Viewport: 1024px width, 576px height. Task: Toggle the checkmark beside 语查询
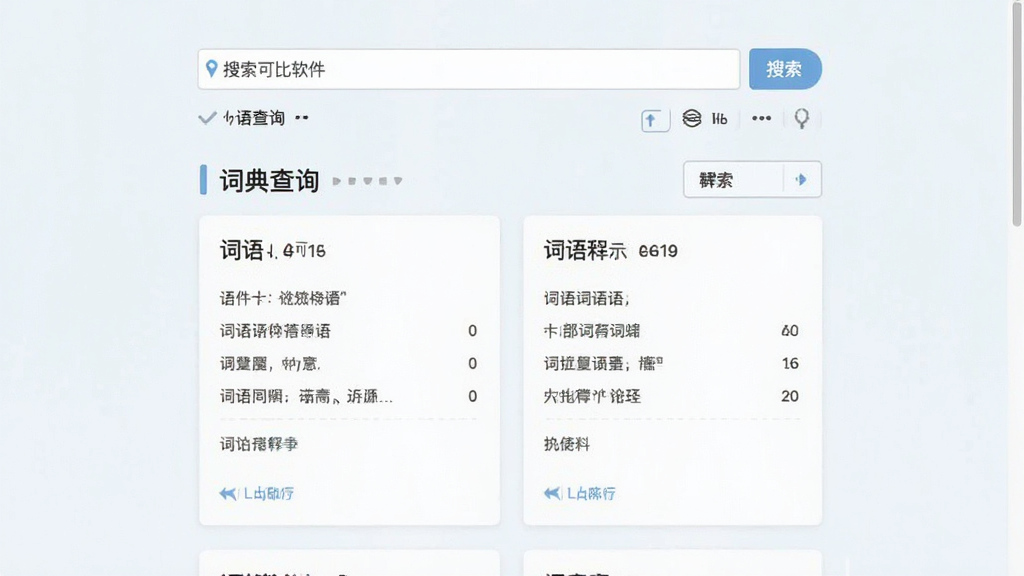207,118
